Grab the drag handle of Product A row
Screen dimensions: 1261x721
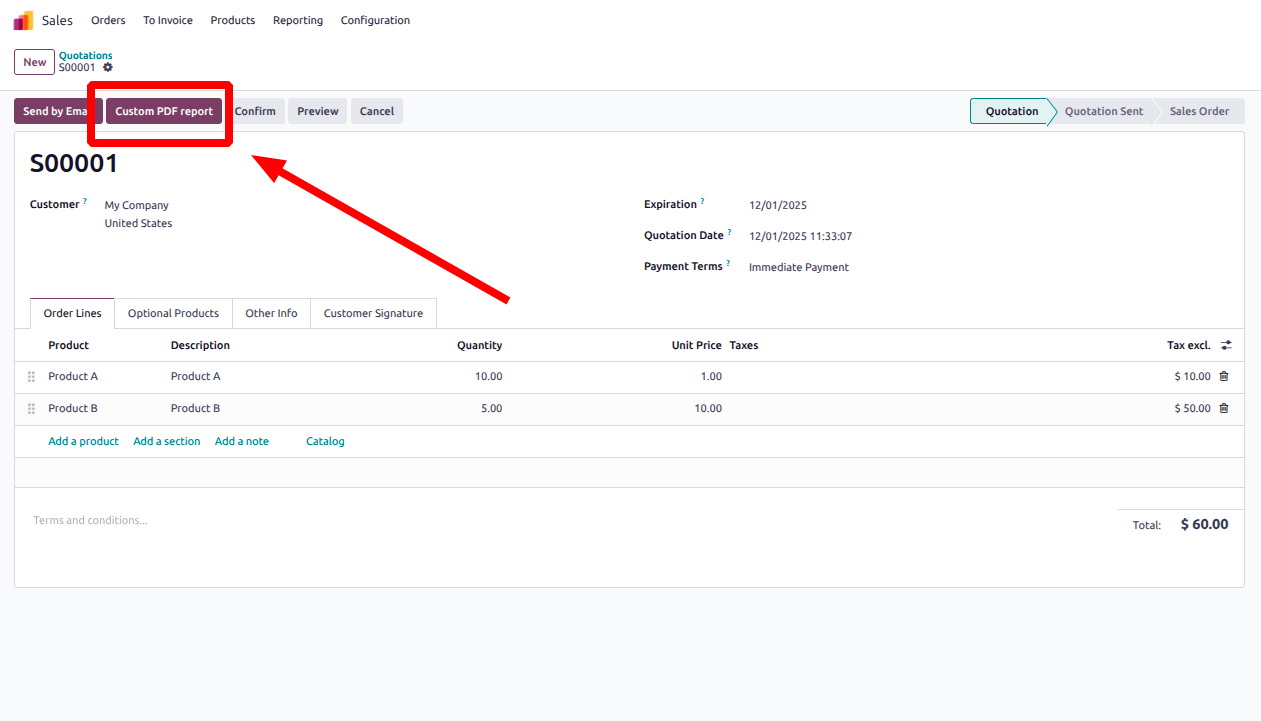point(31,377)
